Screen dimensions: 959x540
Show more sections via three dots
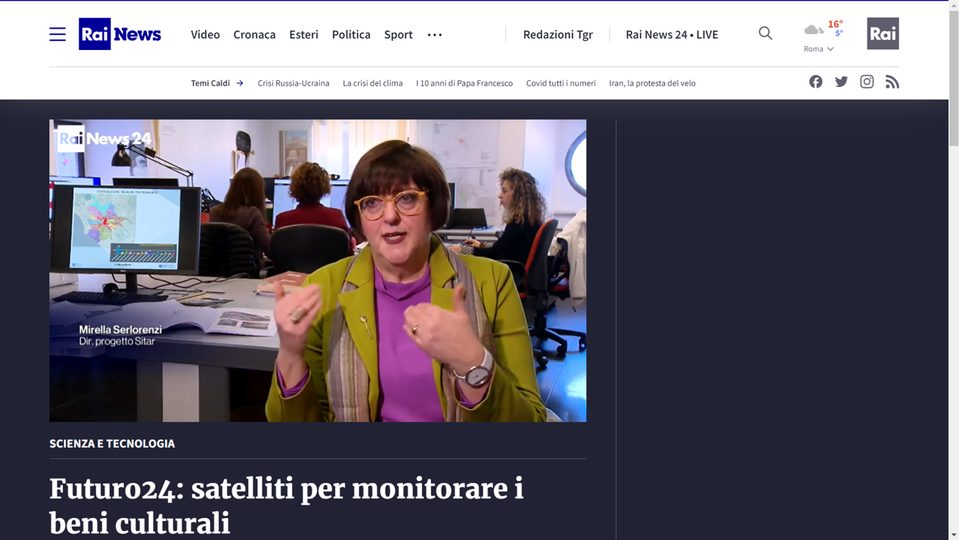coord(435,35)
